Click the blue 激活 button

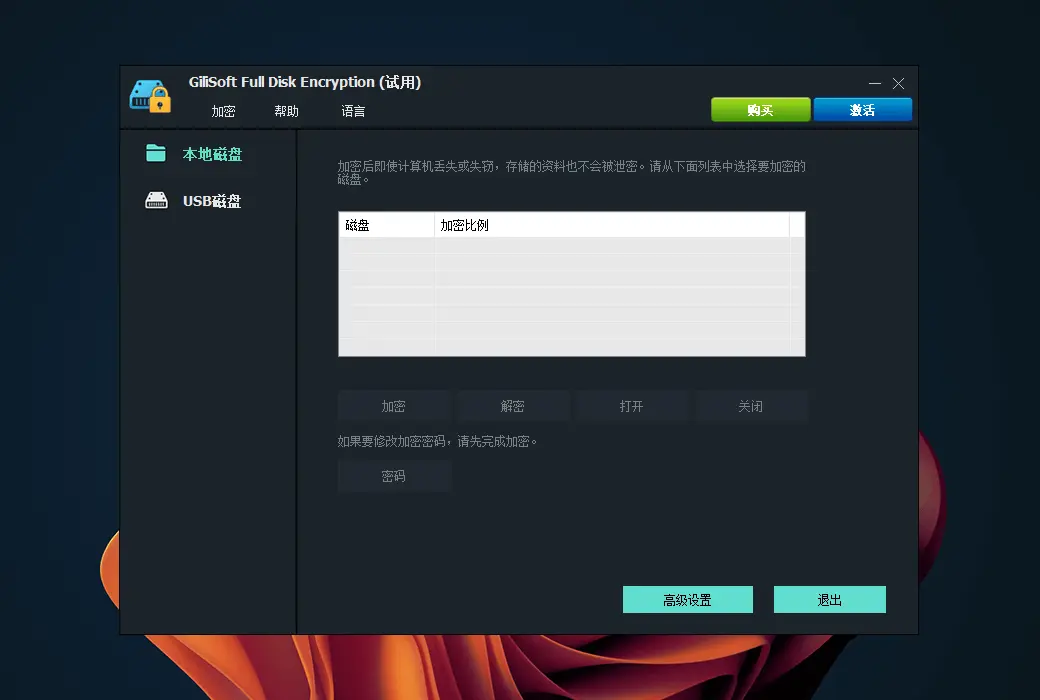tap(862, 109)
